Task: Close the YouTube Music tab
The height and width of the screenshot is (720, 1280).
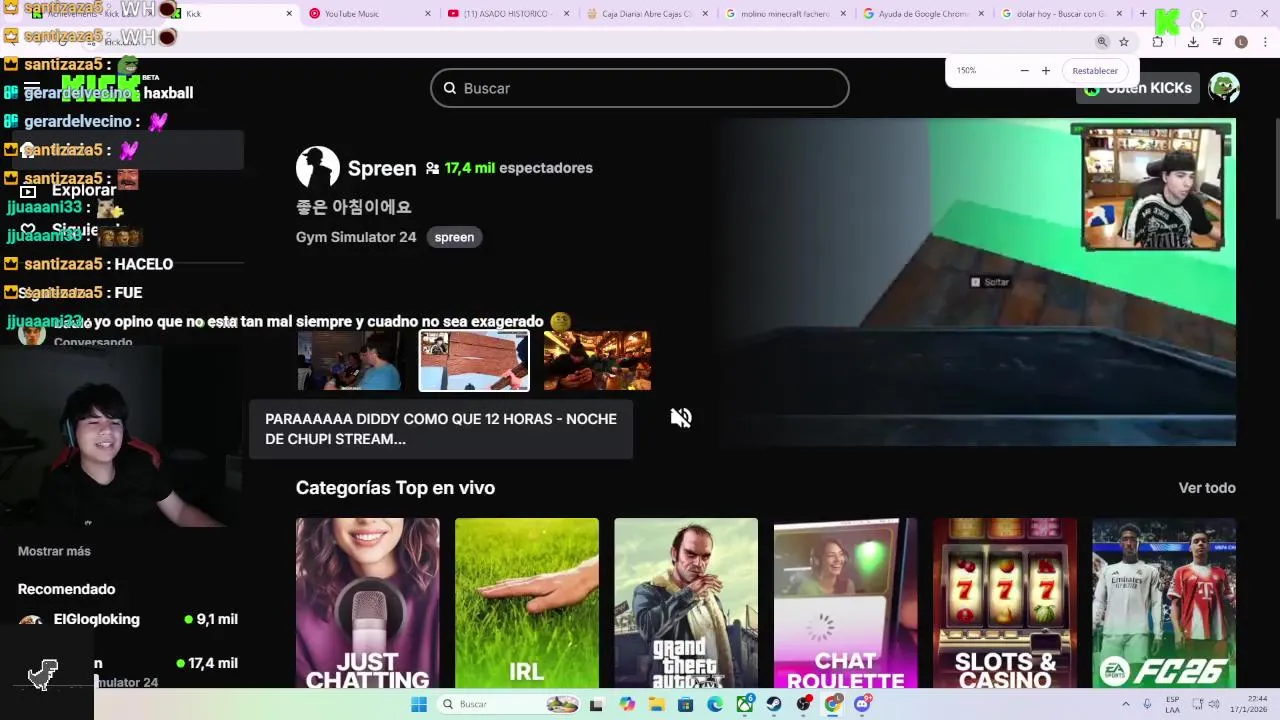Action: point(428,14)
